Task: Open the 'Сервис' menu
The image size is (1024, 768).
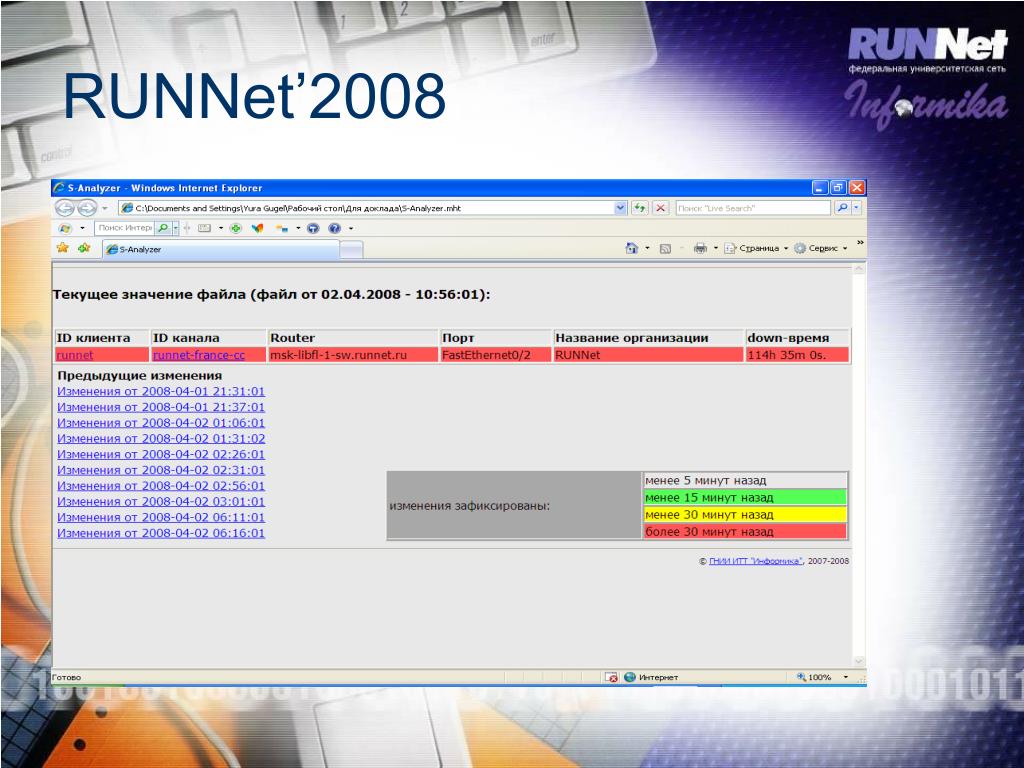Action: [820, 248]
